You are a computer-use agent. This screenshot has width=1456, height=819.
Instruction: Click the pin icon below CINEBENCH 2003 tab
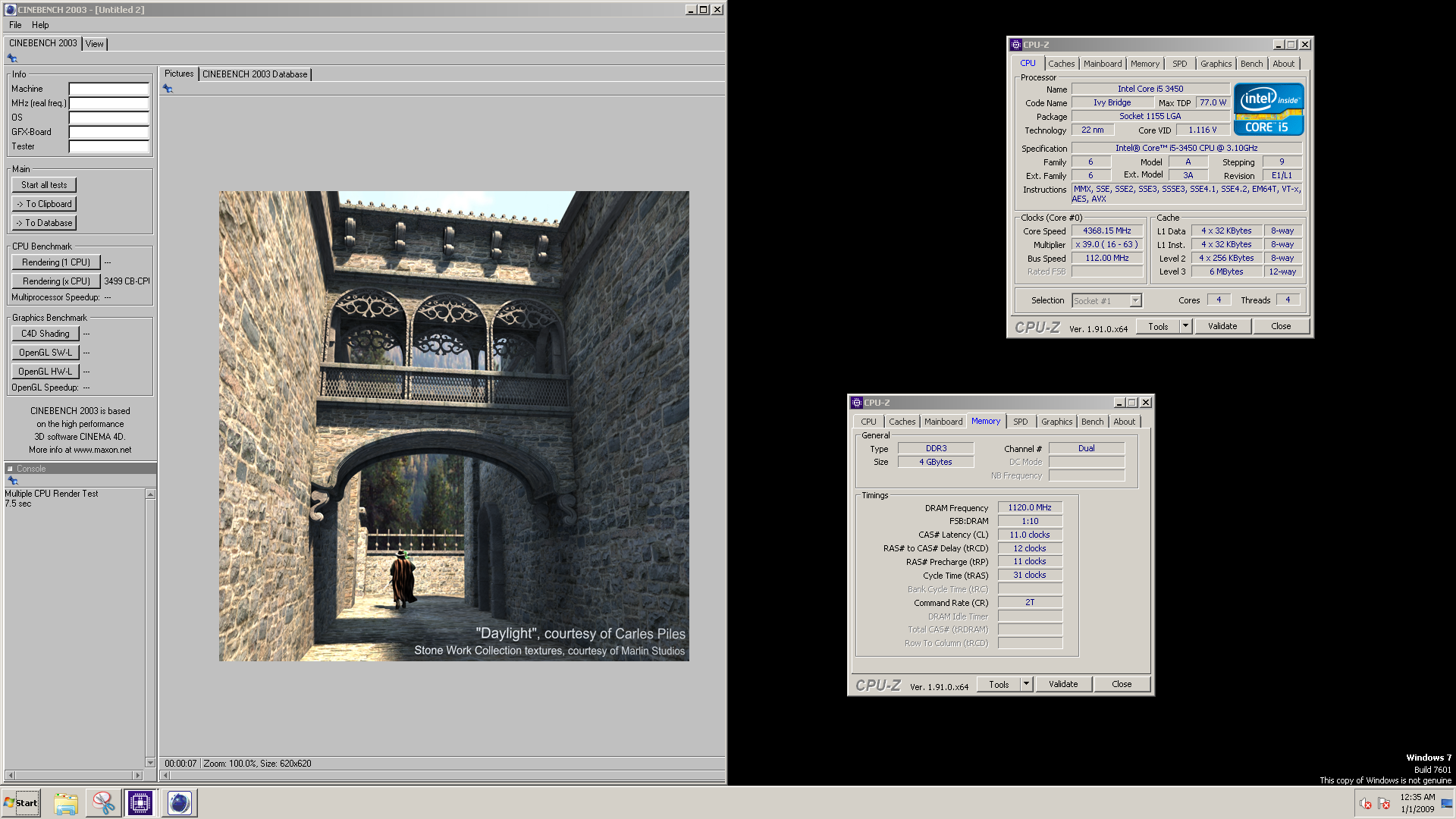(12, 58)
